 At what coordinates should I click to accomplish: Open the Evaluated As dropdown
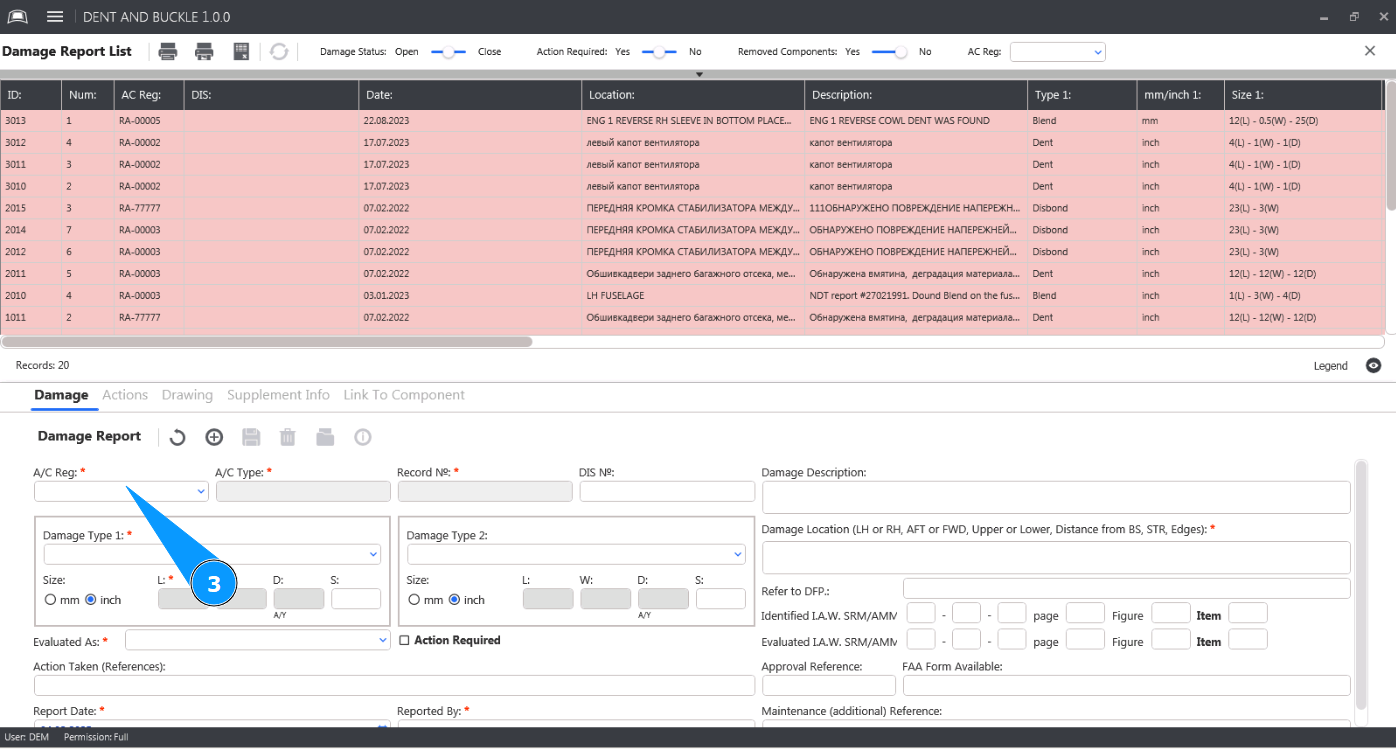[x=257, y=639]
